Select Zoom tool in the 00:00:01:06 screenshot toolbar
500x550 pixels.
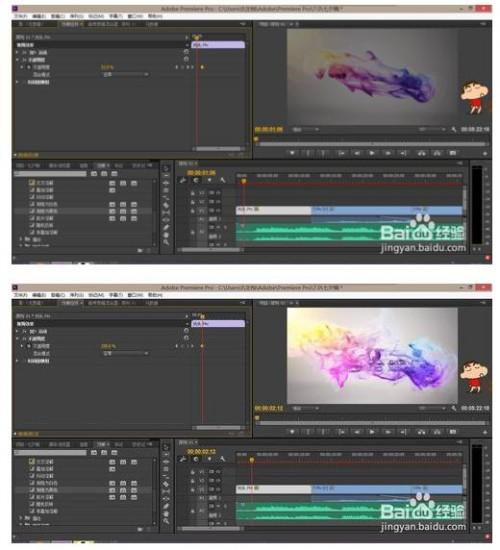[166, 242]
